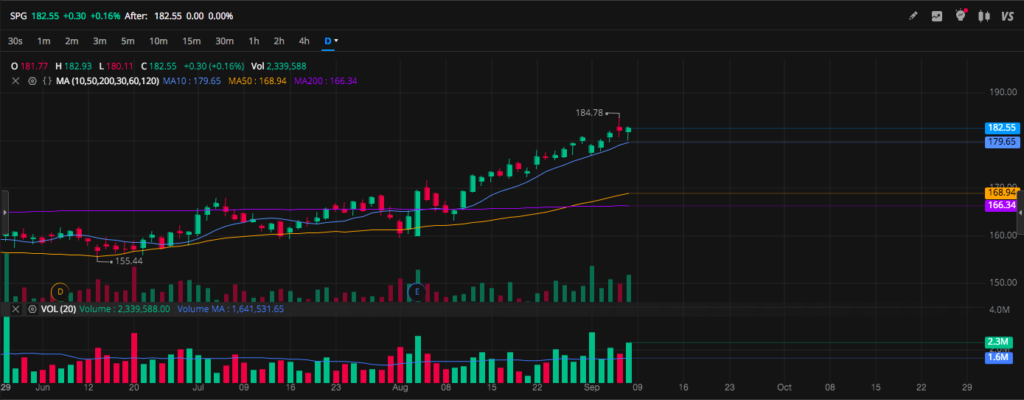Expand the left side panel handle
Image resolution: width=1024 pixels, height=400 pixels.
click(x=4, y=214)
